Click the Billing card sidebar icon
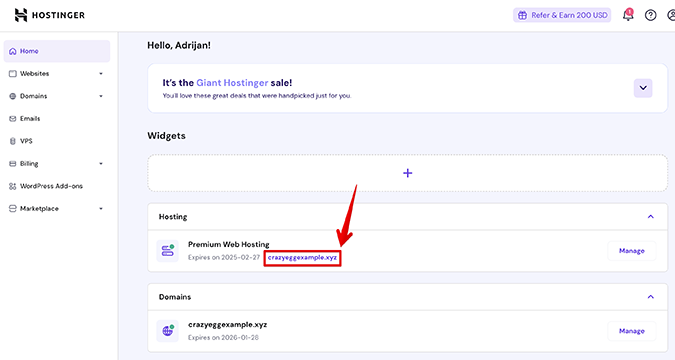Image resolution: width=675 pixels, height=360 pixels. pos(12,164)
